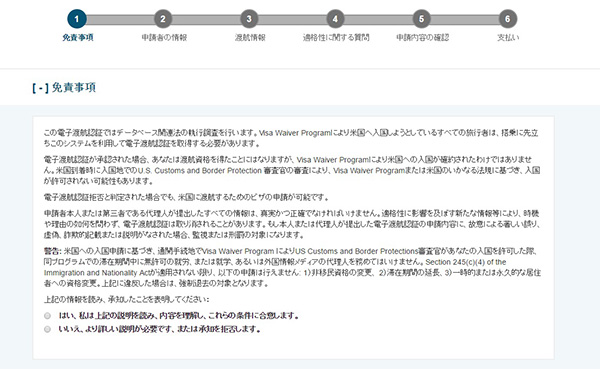Click the step 1 circle icon
The height and width of the screenshot is (369, 600).
pos(77,19)
